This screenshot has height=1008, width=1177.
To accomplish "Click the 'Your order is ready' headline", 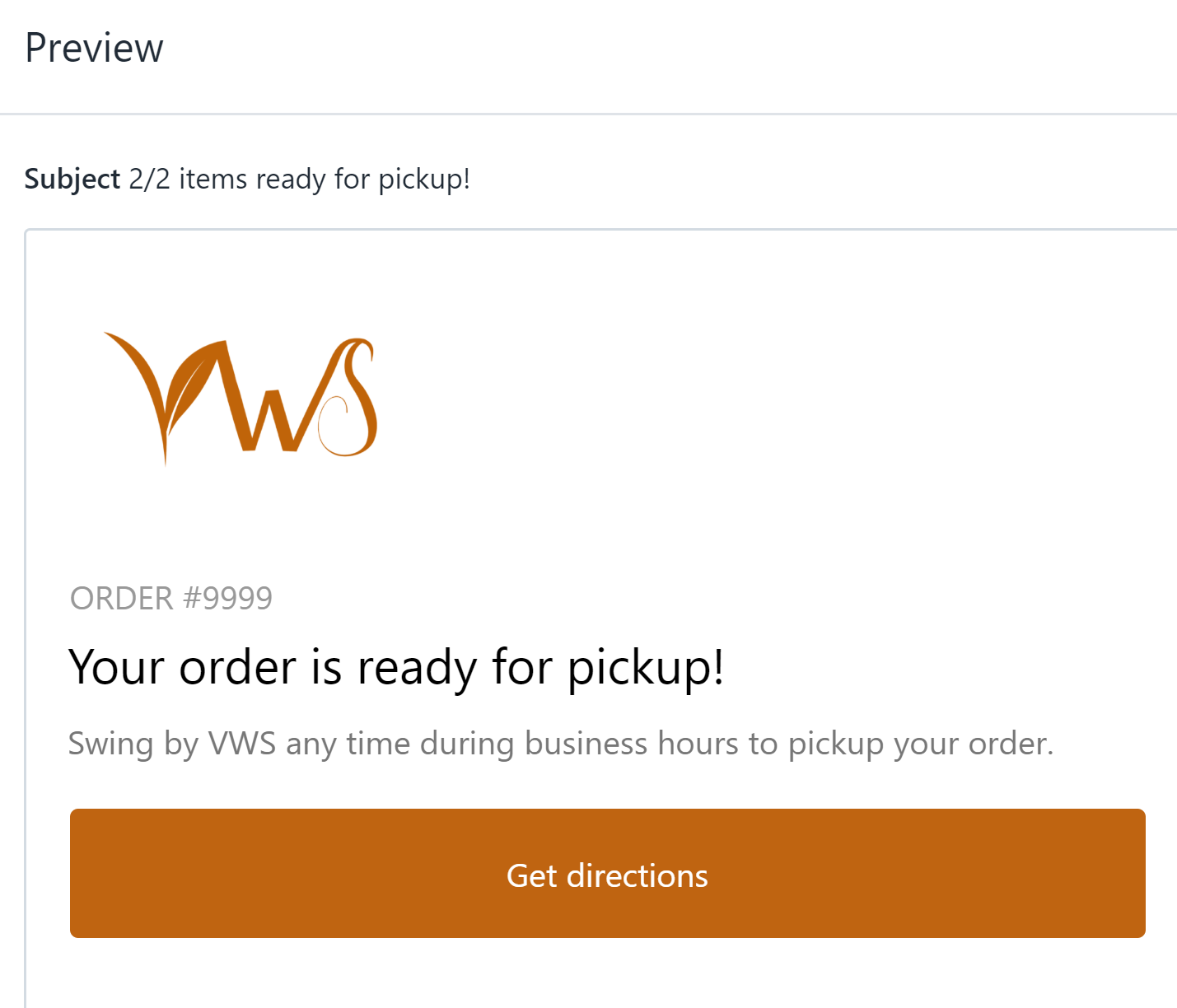I will (x=396, y=666).
